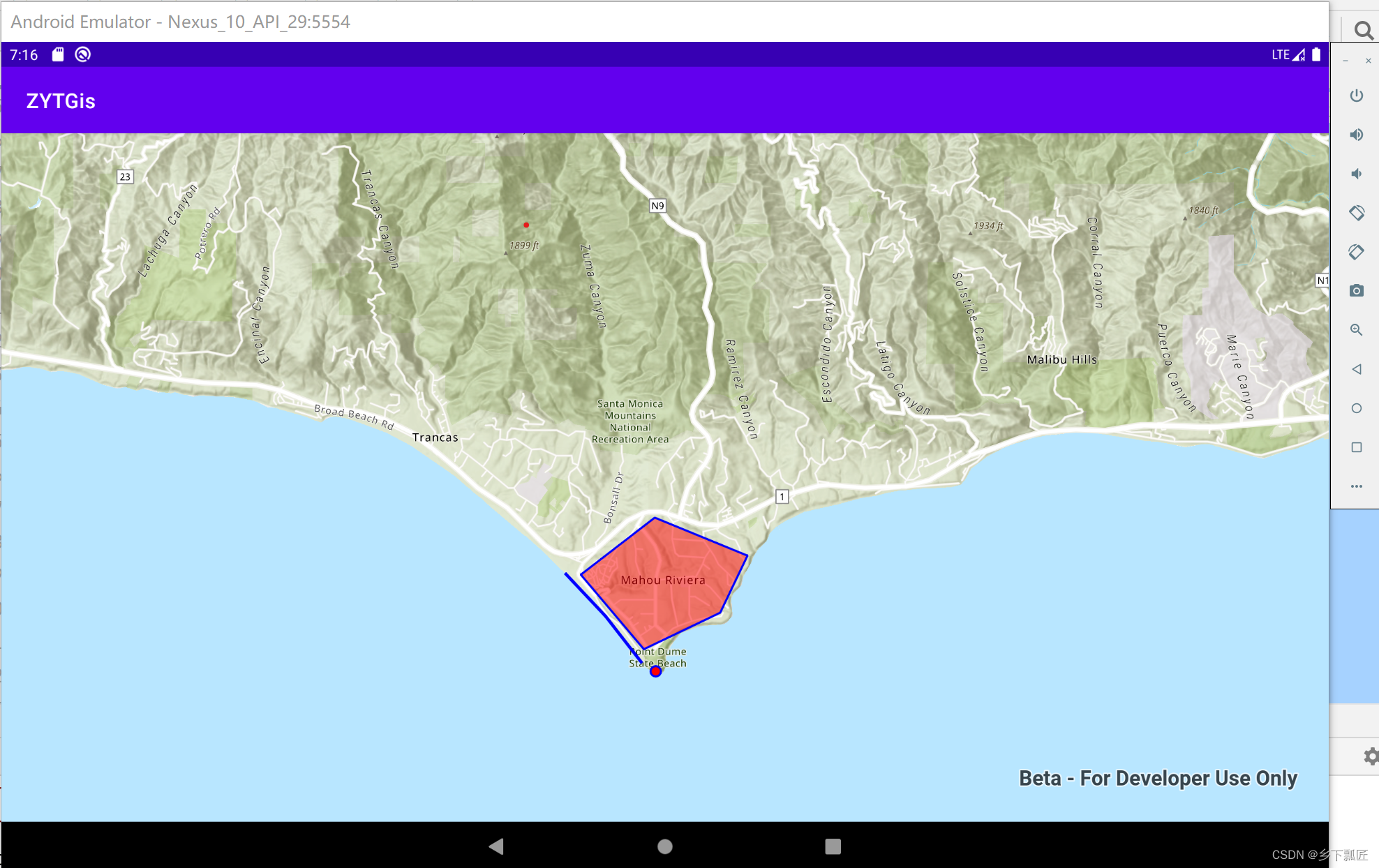Screen dimensions: 1379x868
Task: Rotate the device right with the rotate icon
Action: coord(1357,252)
